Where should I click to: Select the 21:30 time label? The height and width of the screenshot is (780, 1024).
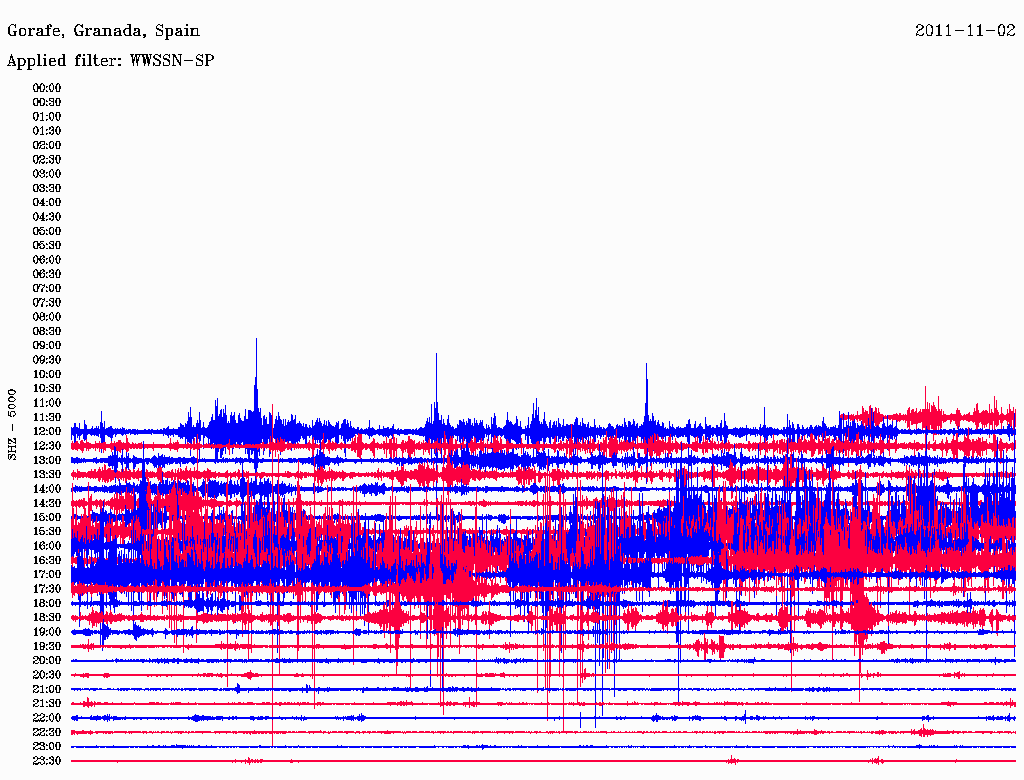tap(47, 704)
